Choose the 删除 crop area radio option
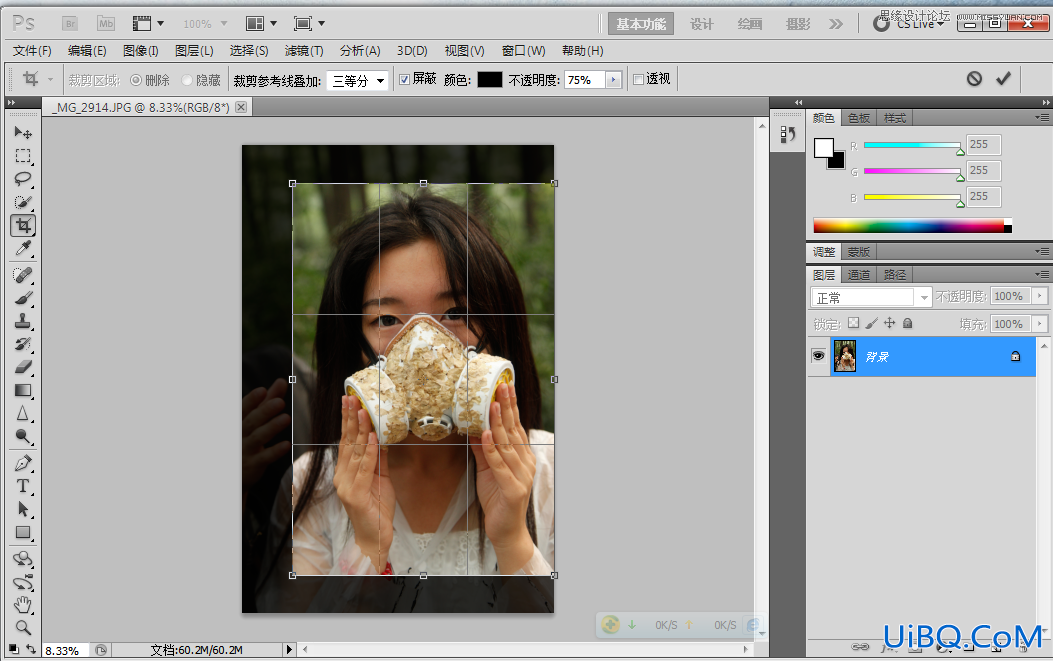This screenshot has width=1053, height=661. [x=136, y=80]
